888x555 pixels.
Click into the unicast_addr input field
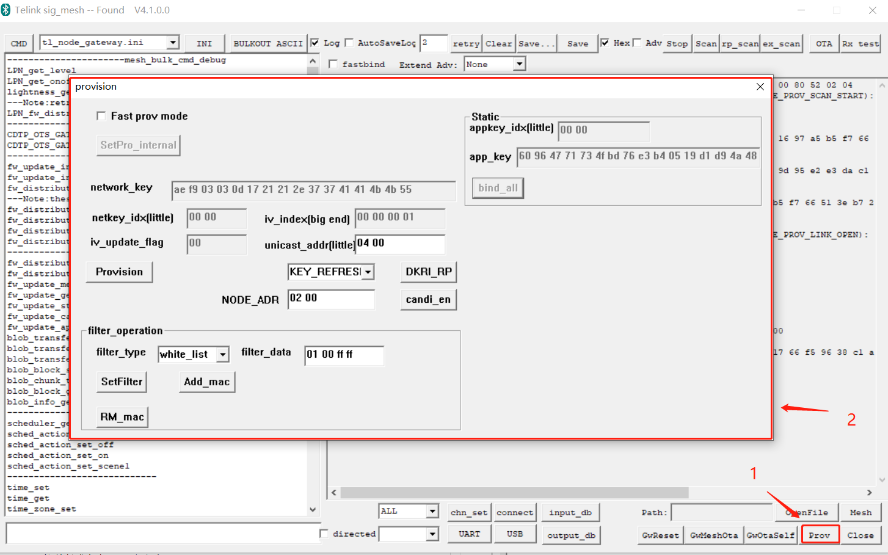(x=400, y=244)
